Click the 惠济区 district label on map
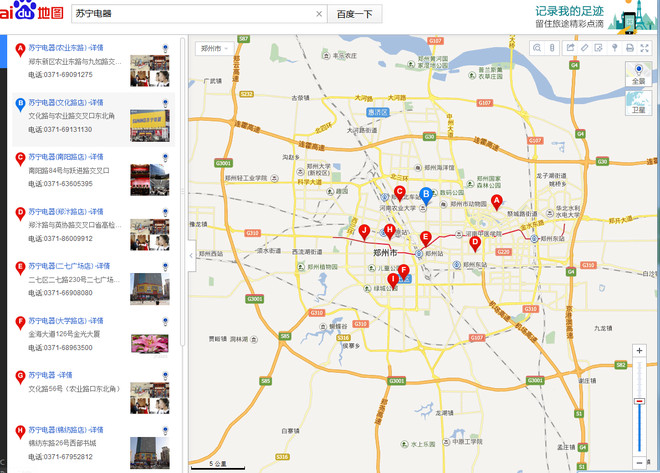Viewport: 660px width, 473px height. (378, 112)
